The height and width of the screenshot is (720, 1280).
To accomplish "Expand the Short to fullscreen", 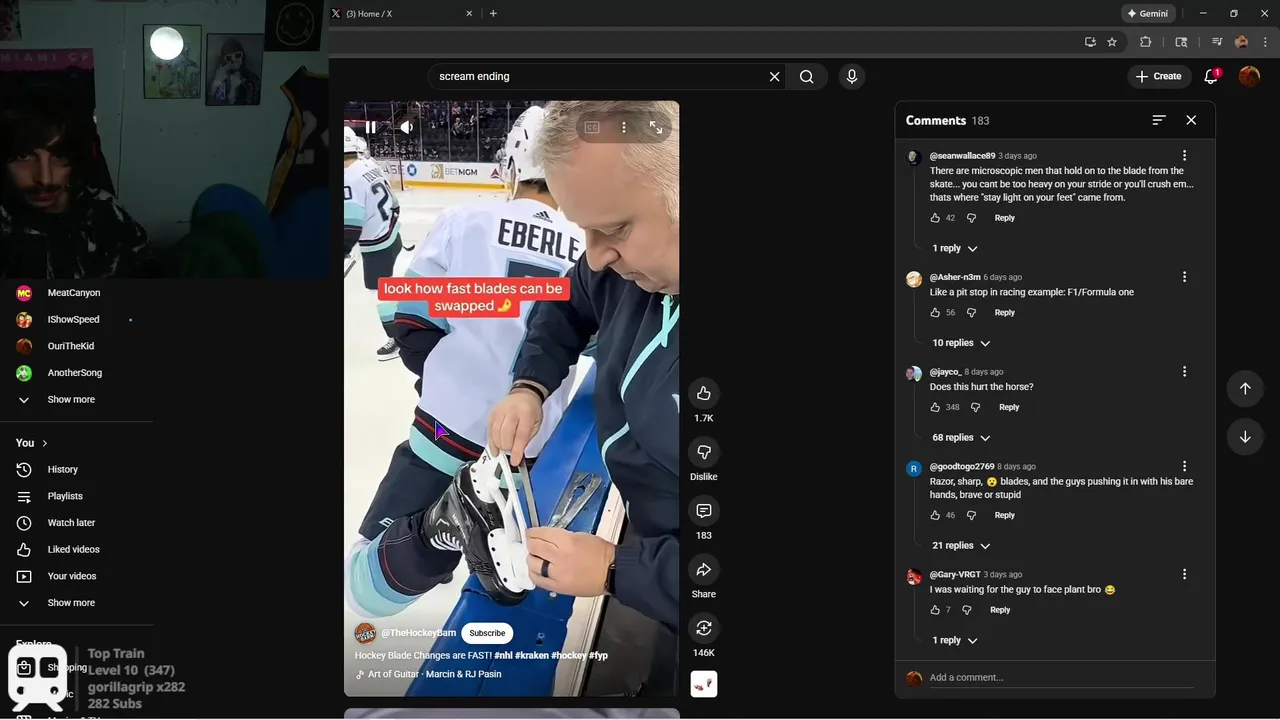I will click(x=656, y=127).
